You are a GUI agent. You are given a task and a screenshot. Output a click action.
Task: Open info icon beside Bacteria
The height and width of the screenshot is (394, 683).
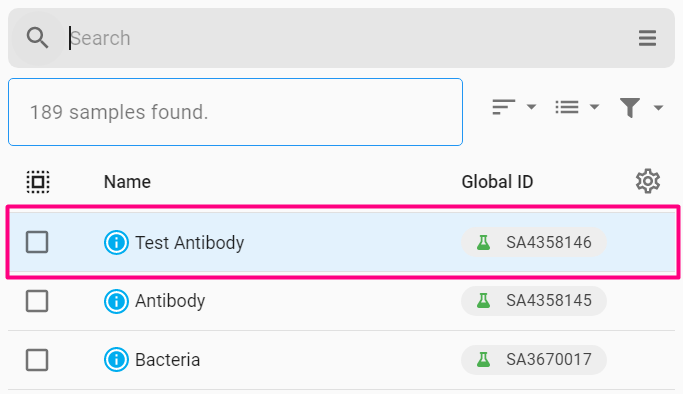click(116, 360)
